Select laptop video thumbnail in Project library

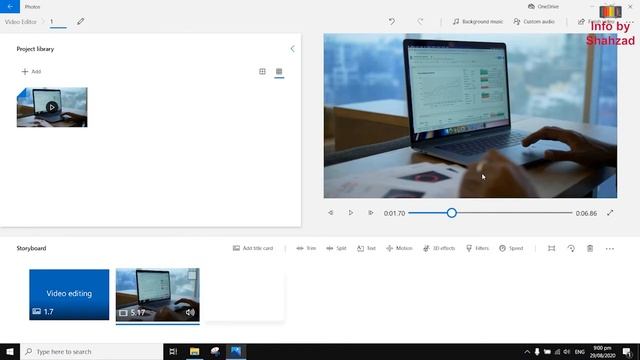coord(52,107)
